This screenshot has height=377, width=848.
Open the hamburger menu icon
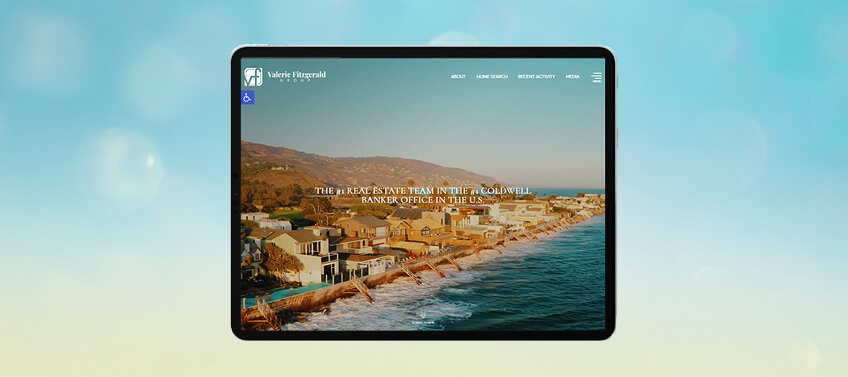click(x=597, y=76)
